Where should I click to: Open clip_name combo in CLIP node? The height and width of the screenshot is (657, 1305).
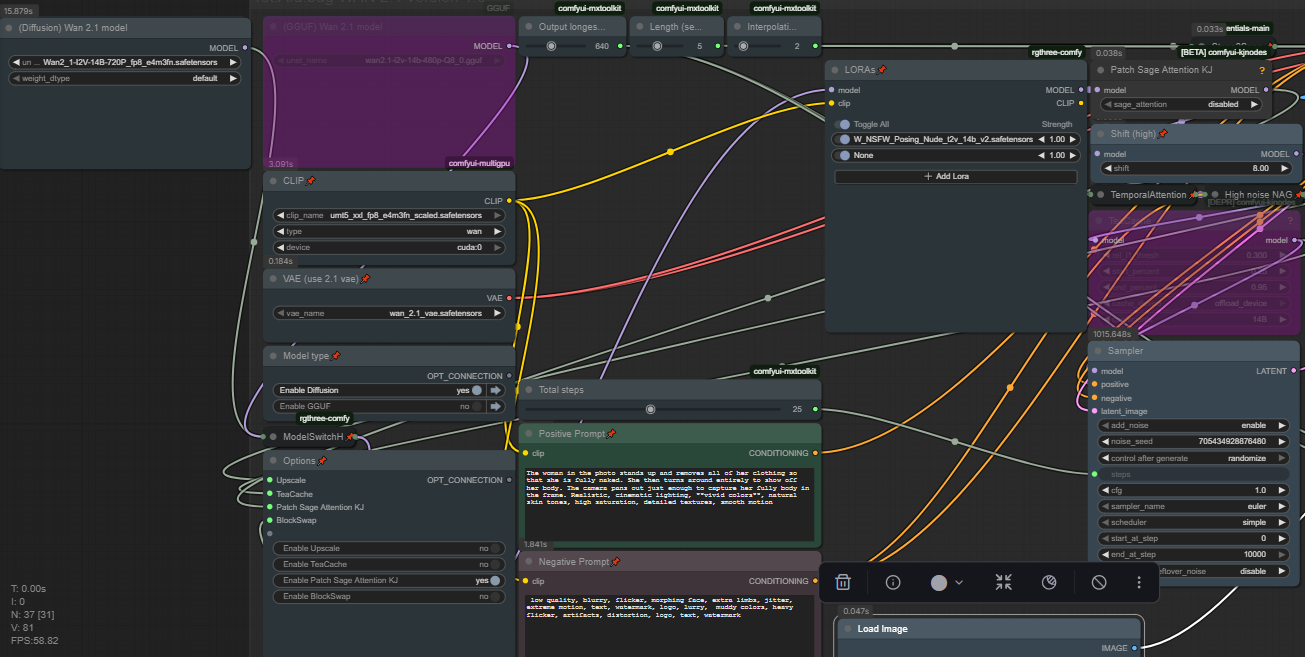389,215
